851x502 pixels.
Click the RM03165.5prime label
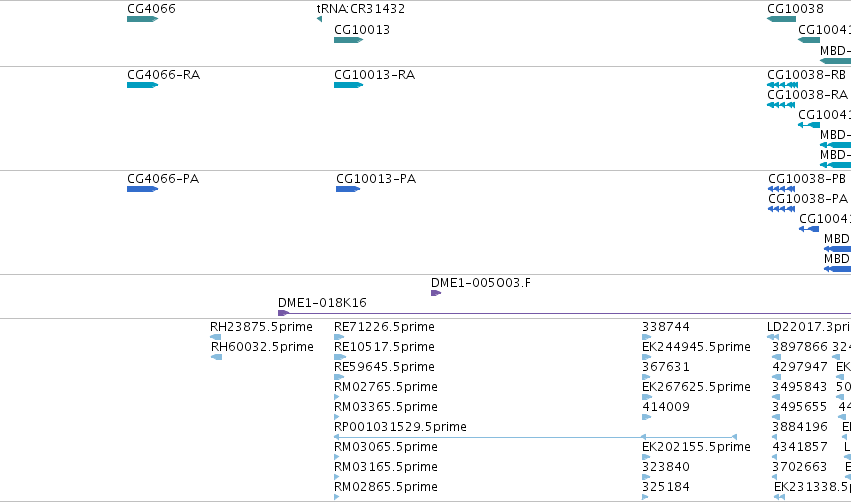click(386, 467)
